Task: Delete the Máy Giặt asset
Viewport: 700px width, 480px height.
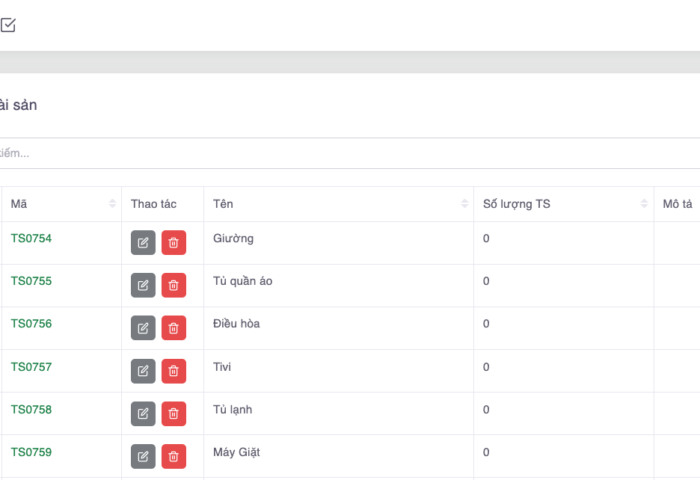Action: point(174,457)
